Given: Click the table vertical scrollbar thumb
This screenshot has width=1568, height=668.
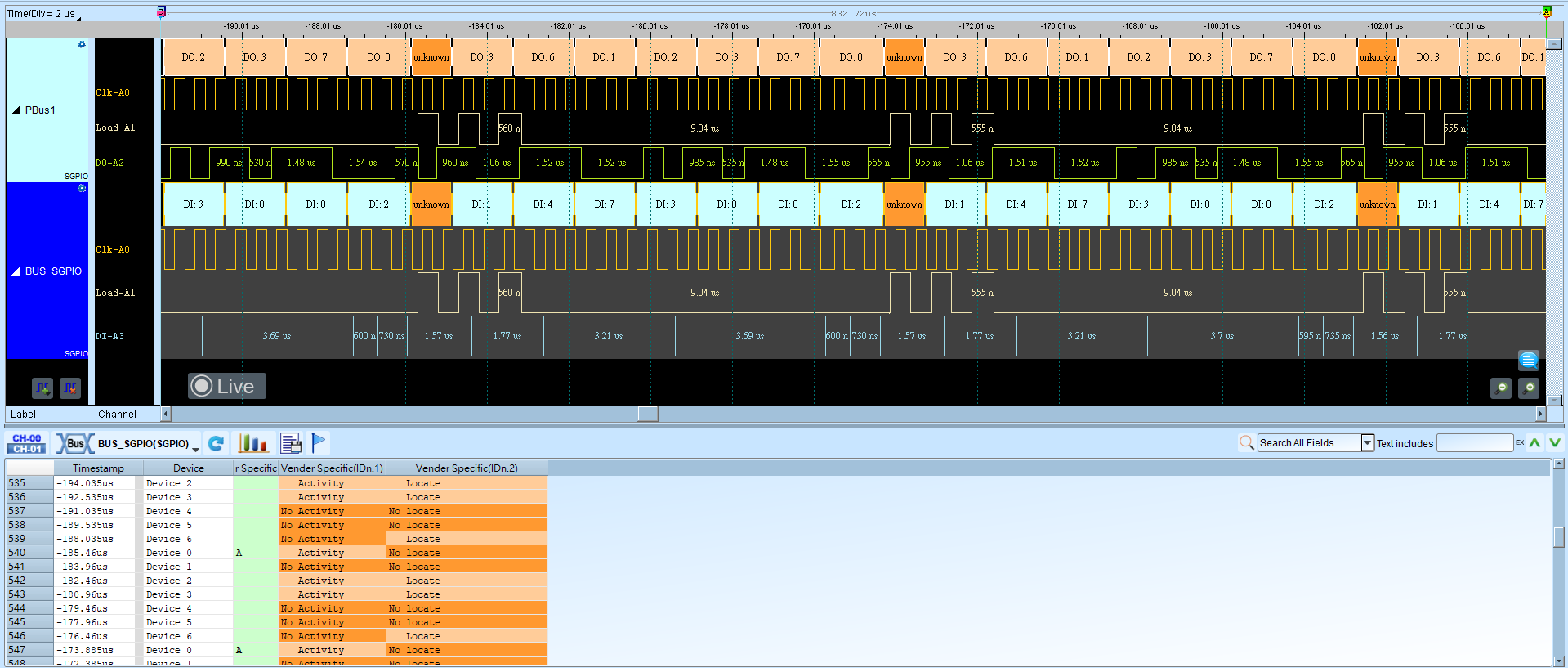Looking at the screenshot, I should 1559,537.
